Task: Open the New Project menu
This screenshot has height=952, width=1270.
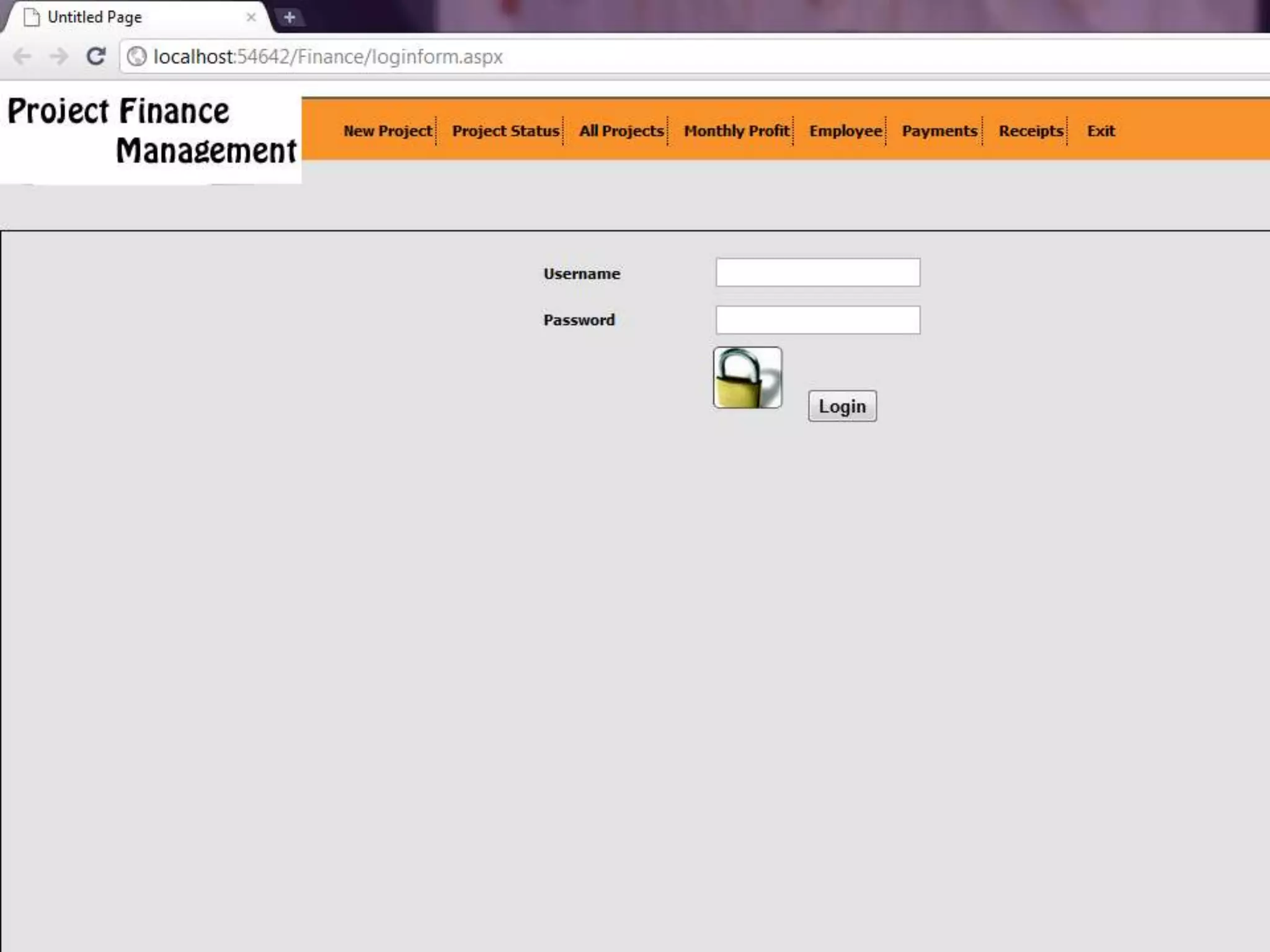Action: 388,131
